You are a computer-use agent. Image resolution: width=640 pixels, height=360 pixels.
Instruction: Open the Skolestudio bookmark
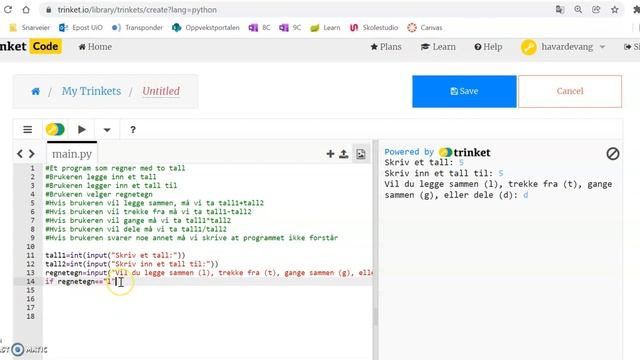[374, 28]
